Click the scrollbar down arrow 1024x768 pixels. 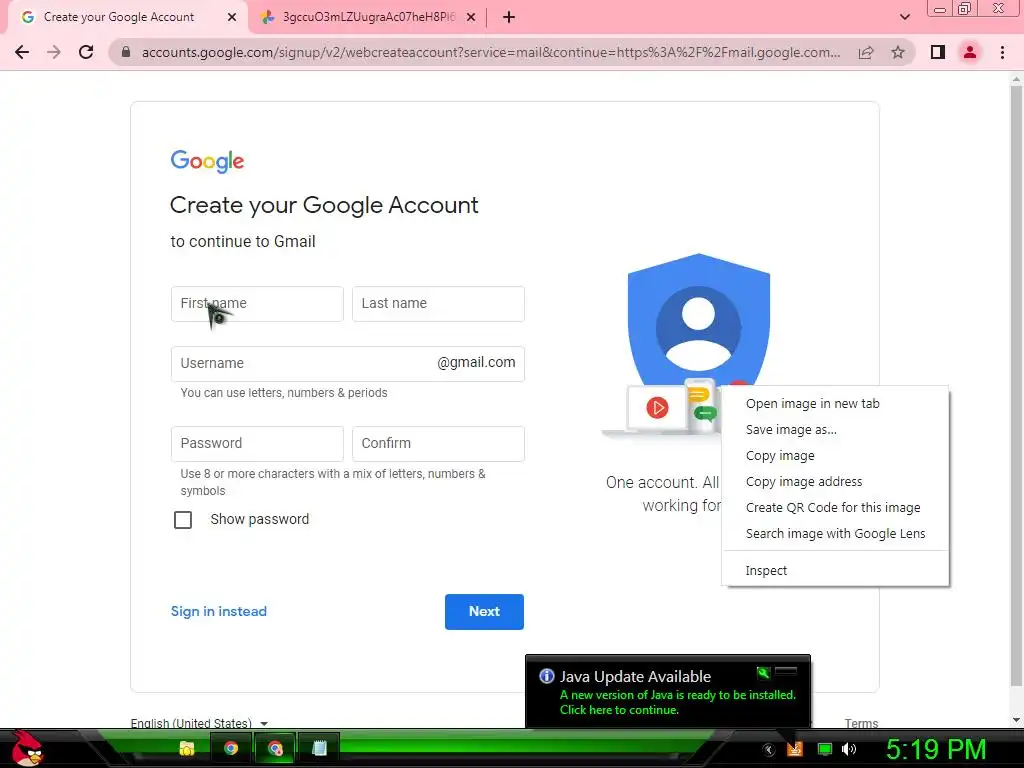pos(1016,720)
